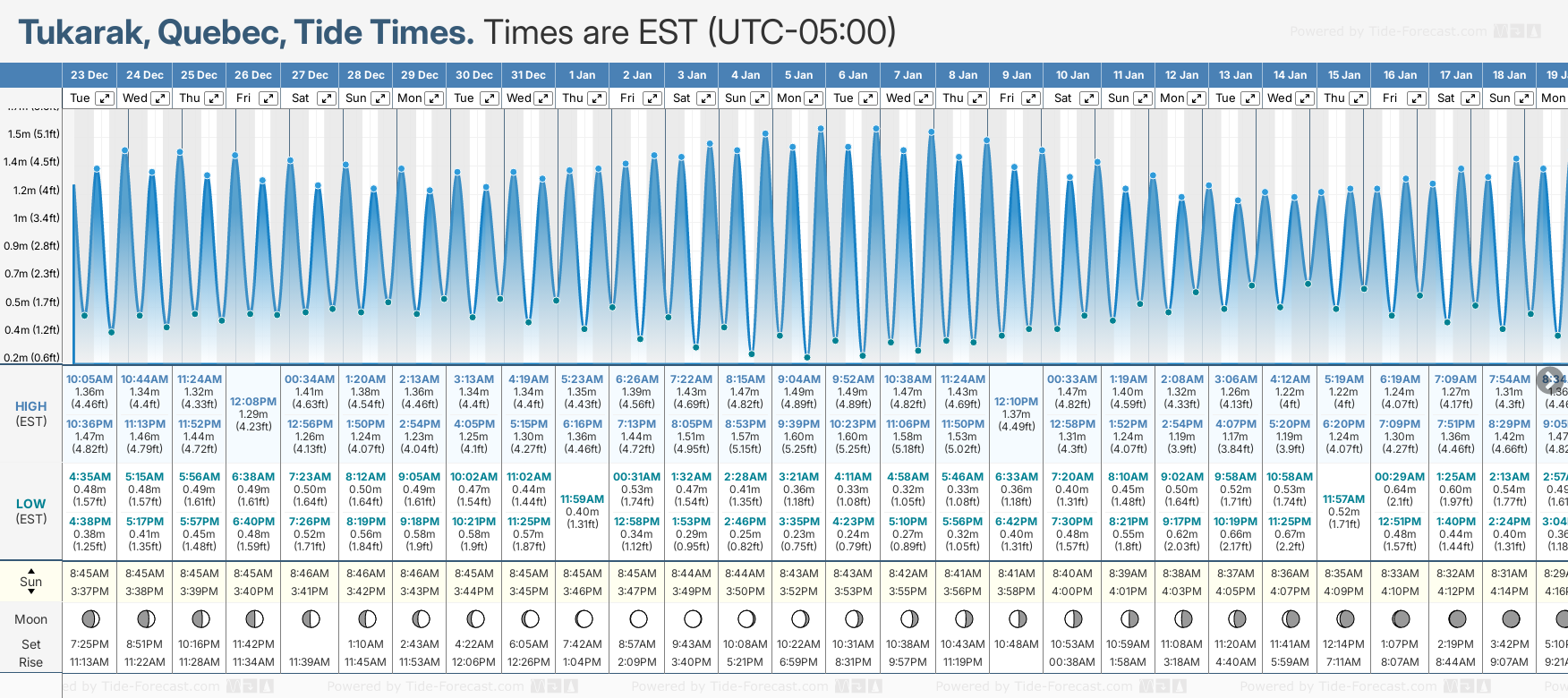Click the moon phase icon for 10 Jan
This screenshot has height=698, width=1568.
point(1072,618)
